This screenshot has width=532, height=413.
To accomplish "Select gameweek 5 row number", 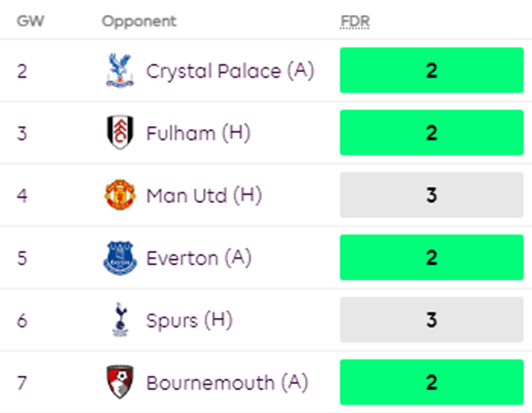I will 22,258.
